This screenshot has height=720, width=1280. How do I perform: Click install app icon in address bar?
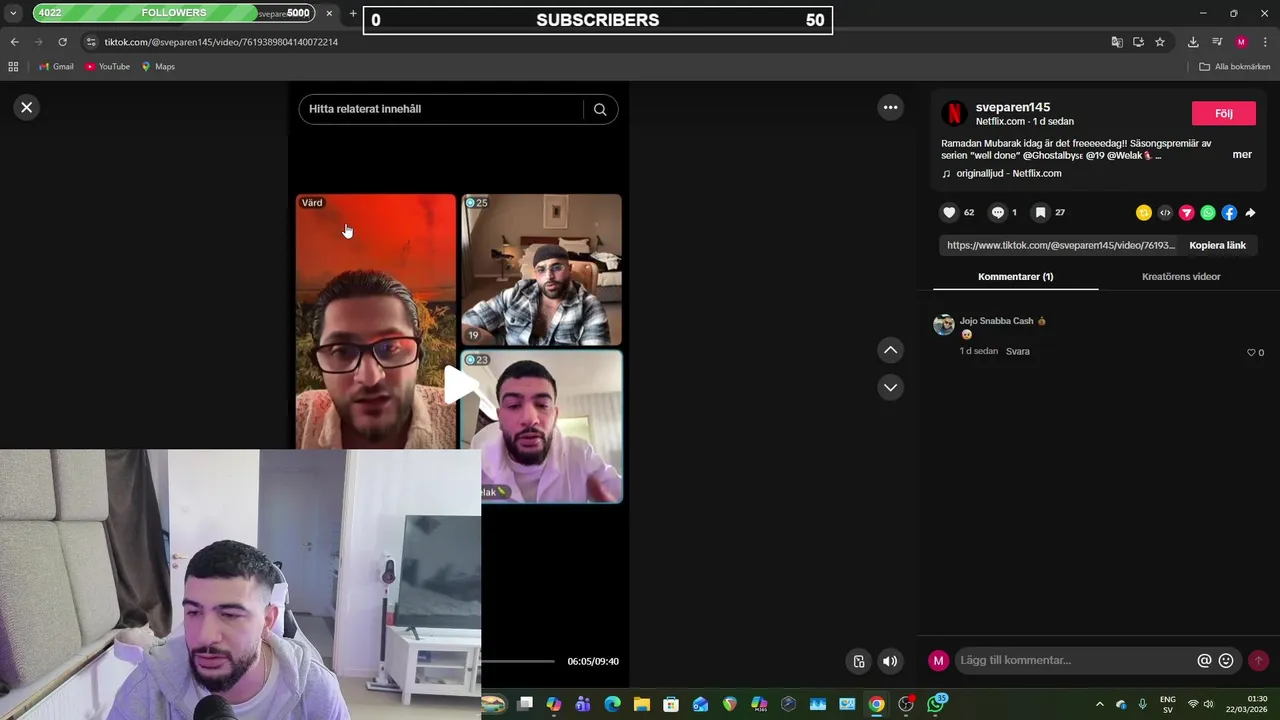click(1138, 42)
